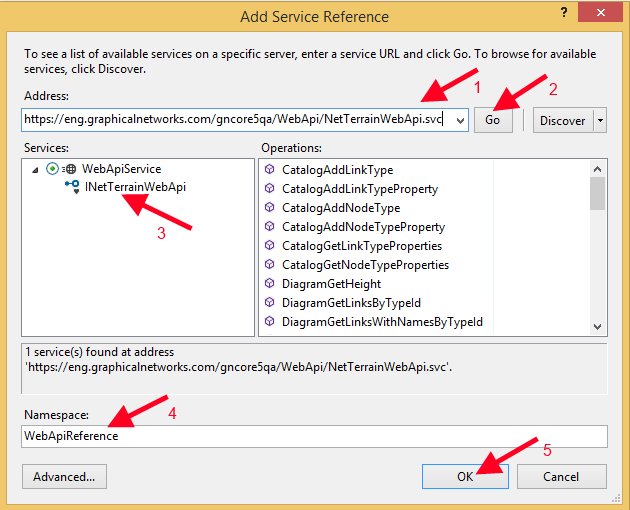This screenshot has width=630, height=510.
Task: Click the INetTerrainWebApi interface icon
Action: click(71, 187)
